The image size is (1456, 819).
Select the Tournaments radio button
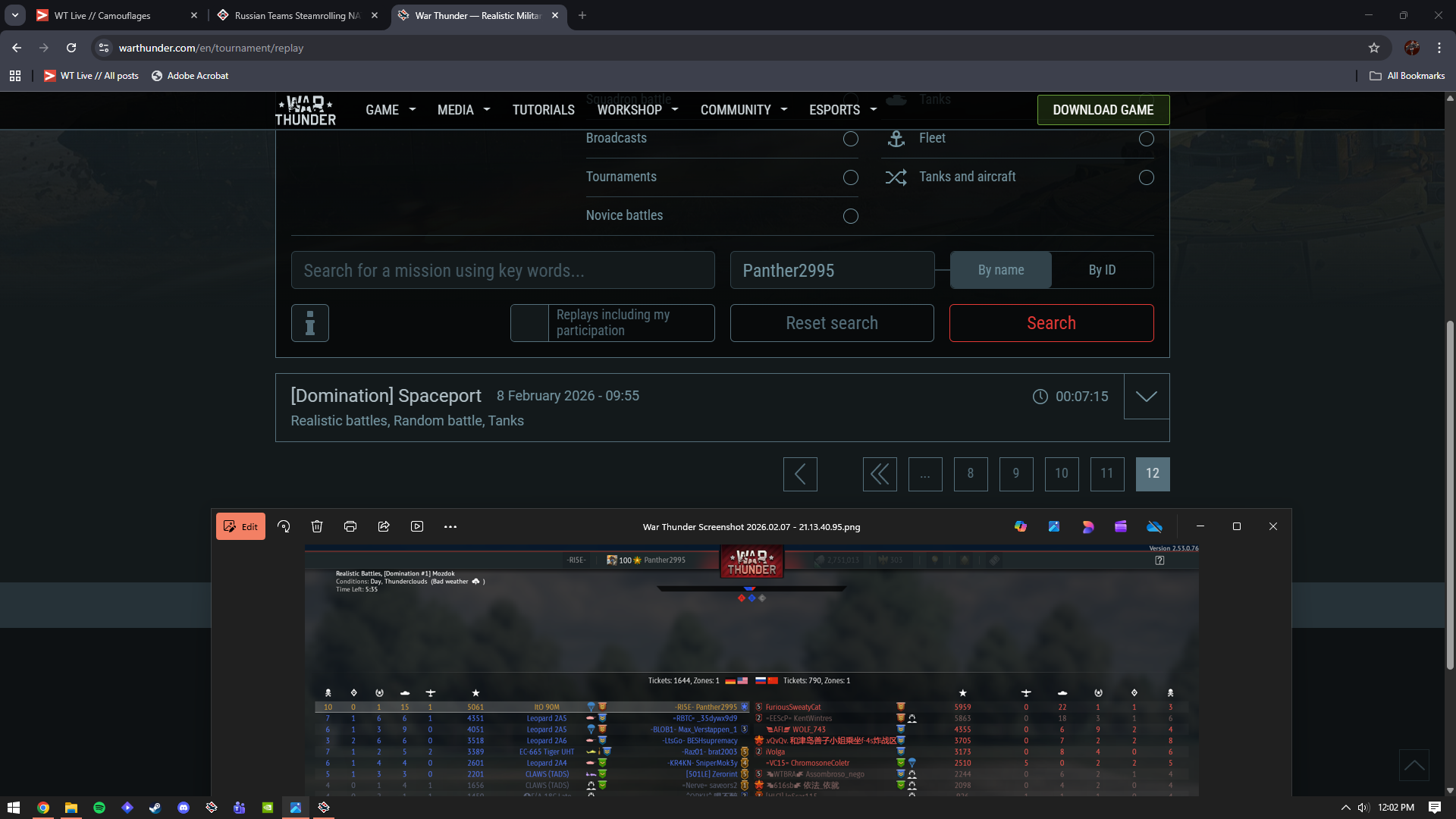coord(851,177)
